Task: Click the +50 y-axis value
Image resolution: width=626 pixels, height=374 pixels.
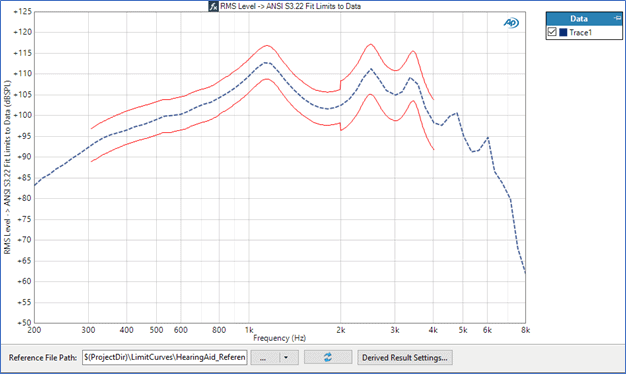Action: click(x=24, y=323)
